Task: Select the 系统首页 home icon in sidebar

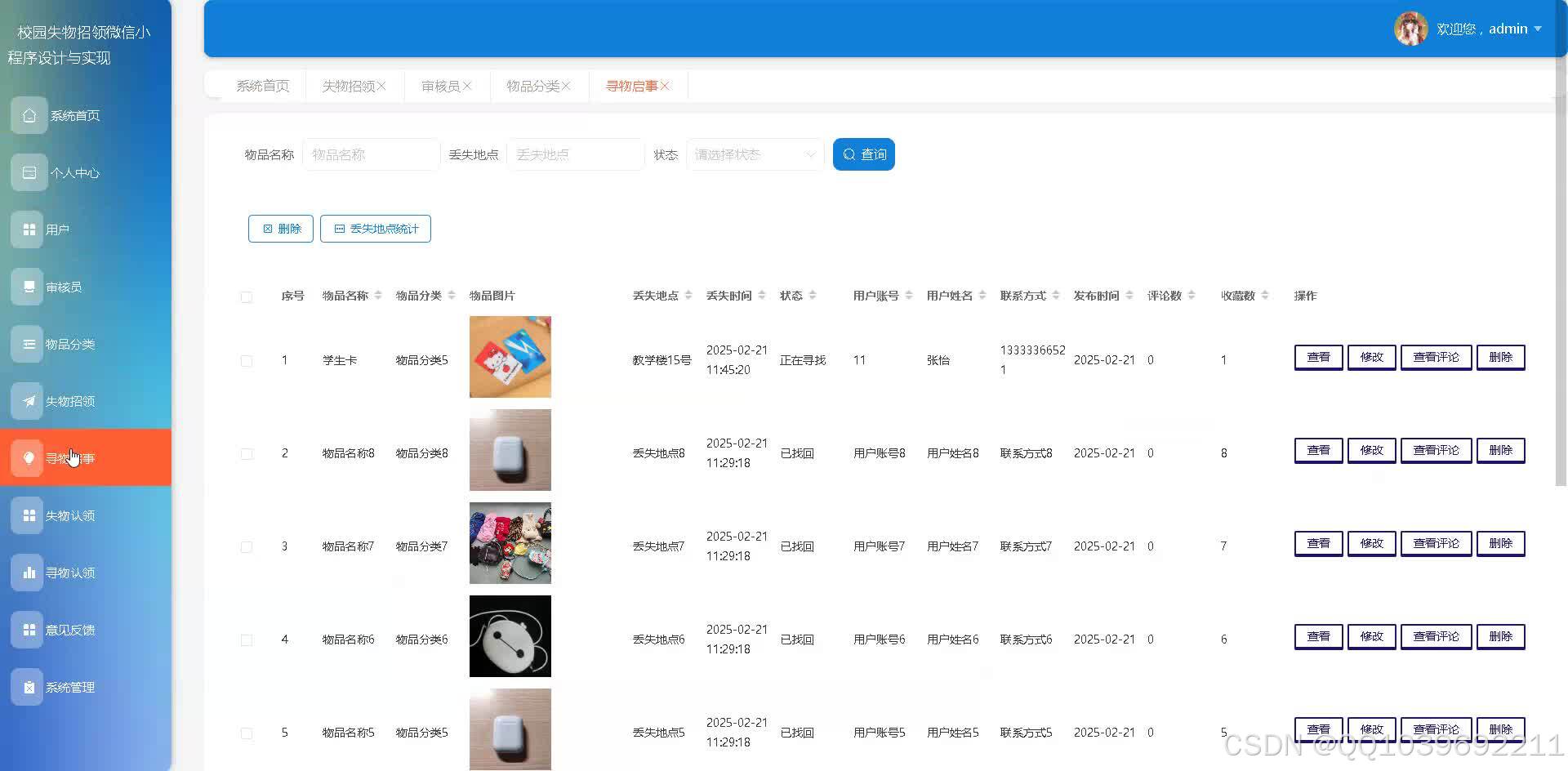Action: click(29, 115)
